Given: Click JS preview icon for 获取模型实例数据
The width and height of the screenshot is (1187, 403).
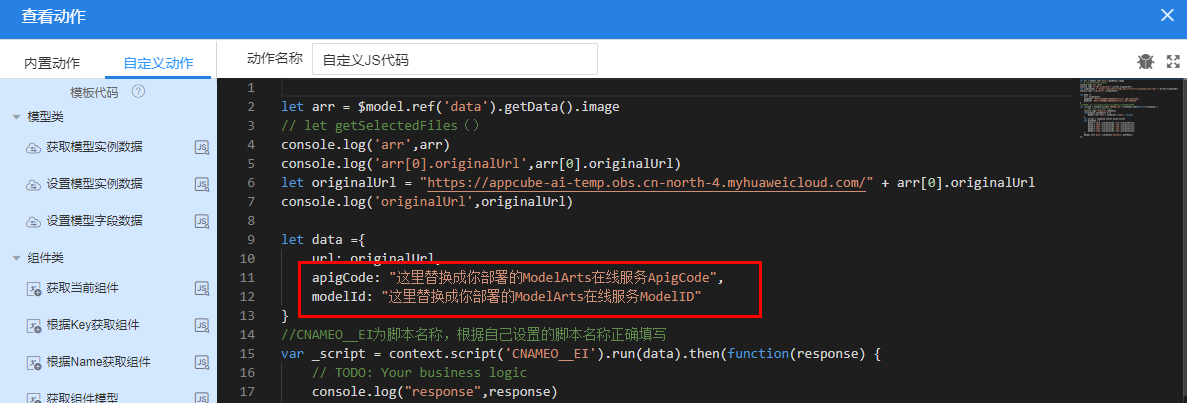Looking at the screenshot, I should [202, 148].
